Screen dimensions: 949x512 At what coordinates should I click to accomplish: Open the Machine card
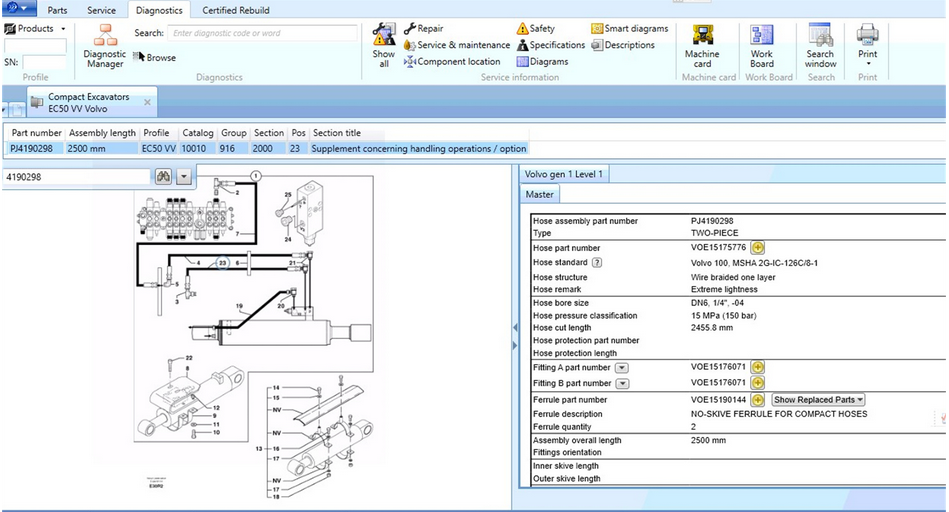702,46
